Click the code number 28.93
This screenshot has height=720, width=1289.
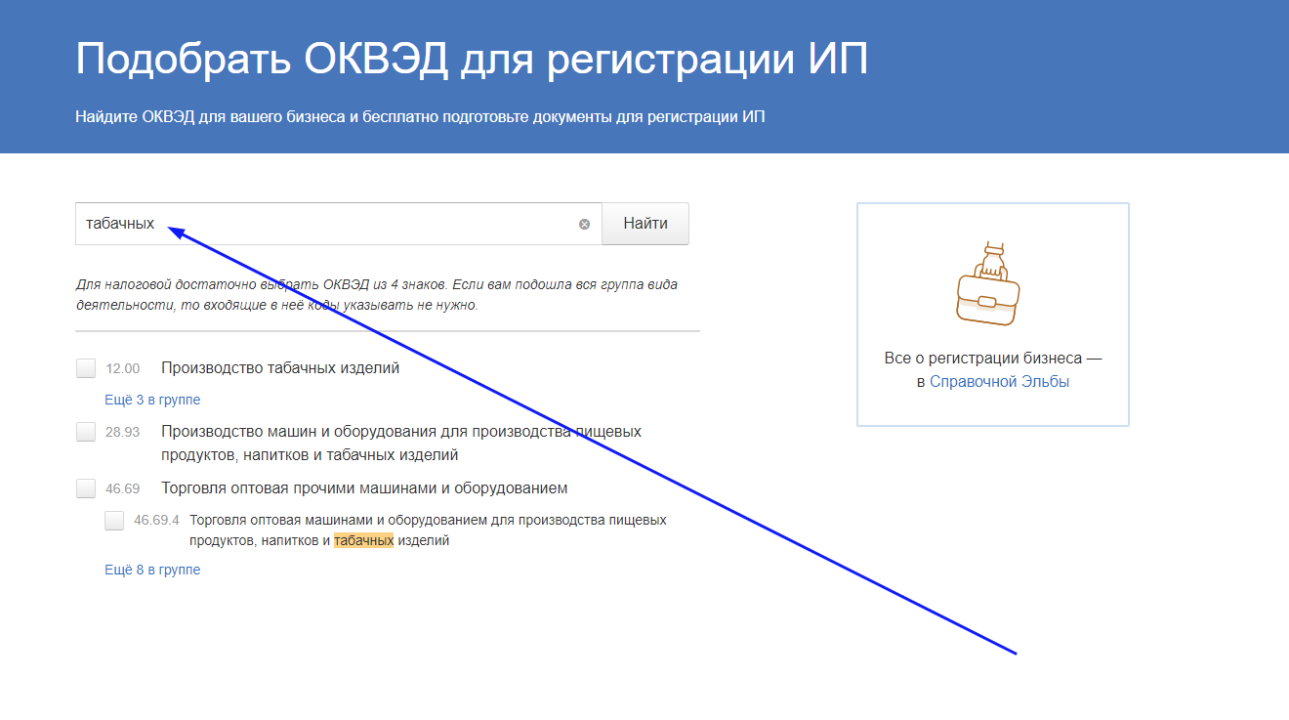[x=122, y=433]
